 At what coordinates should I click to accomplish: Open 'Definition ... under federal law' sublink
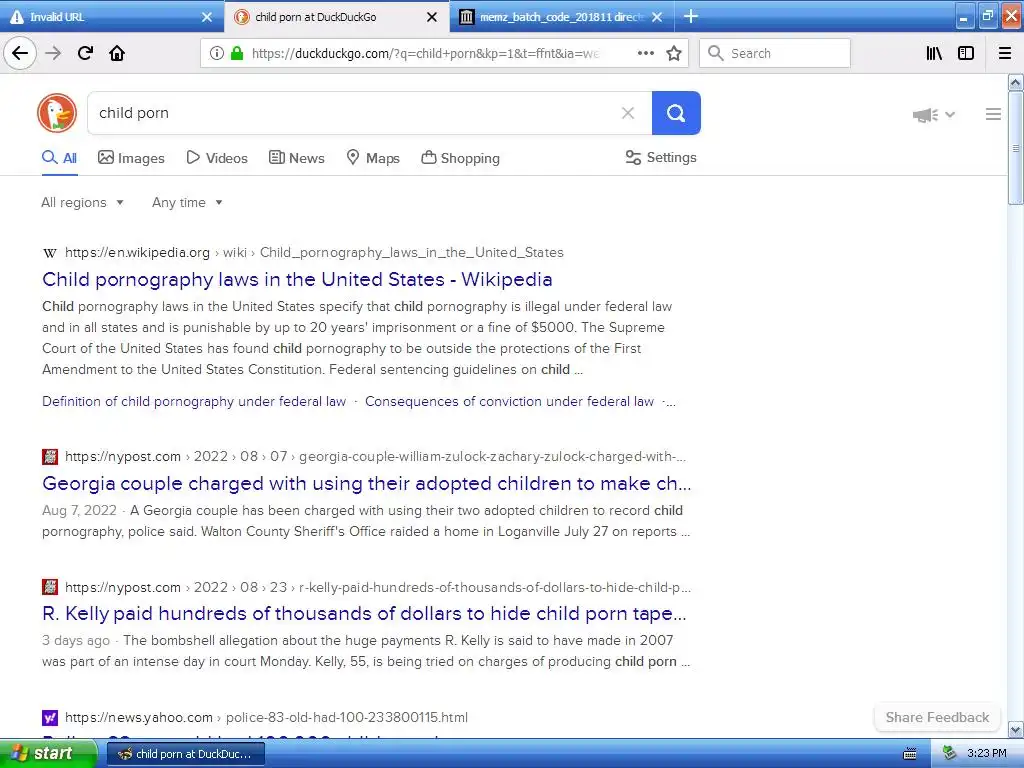(194, 402)
